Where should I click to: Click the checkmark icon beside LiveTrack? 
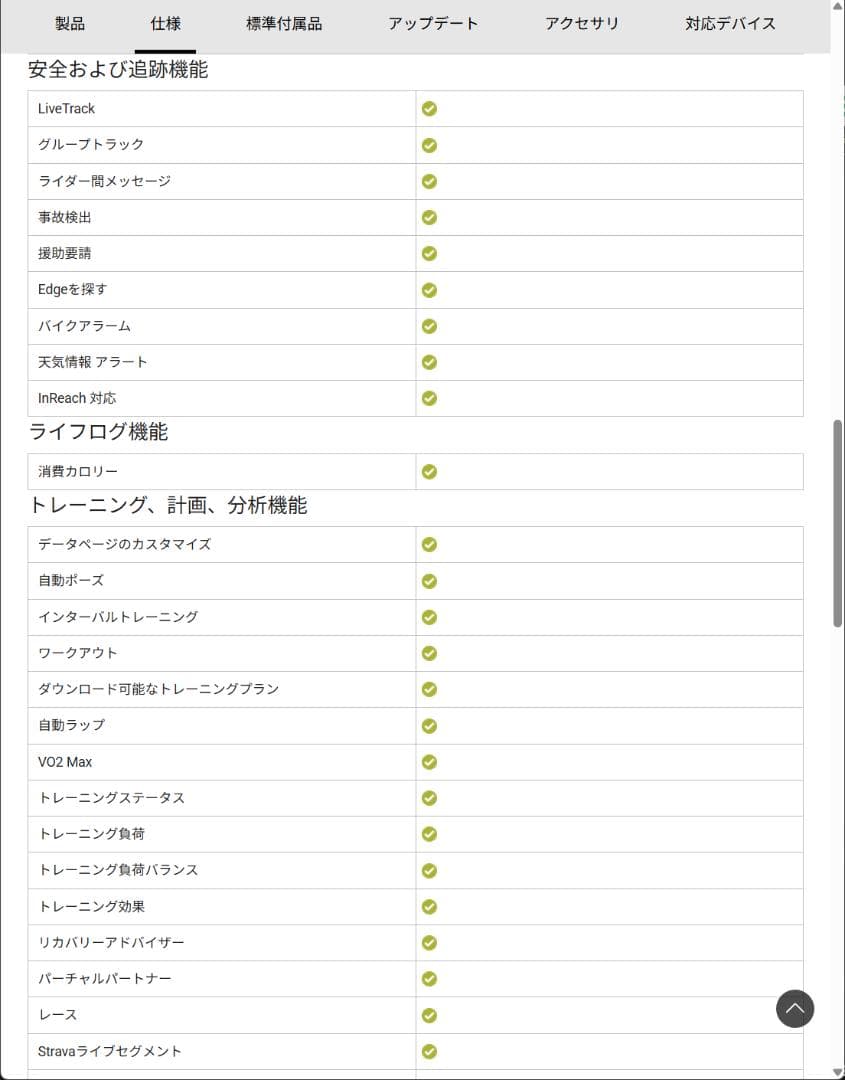click(429, 108)
